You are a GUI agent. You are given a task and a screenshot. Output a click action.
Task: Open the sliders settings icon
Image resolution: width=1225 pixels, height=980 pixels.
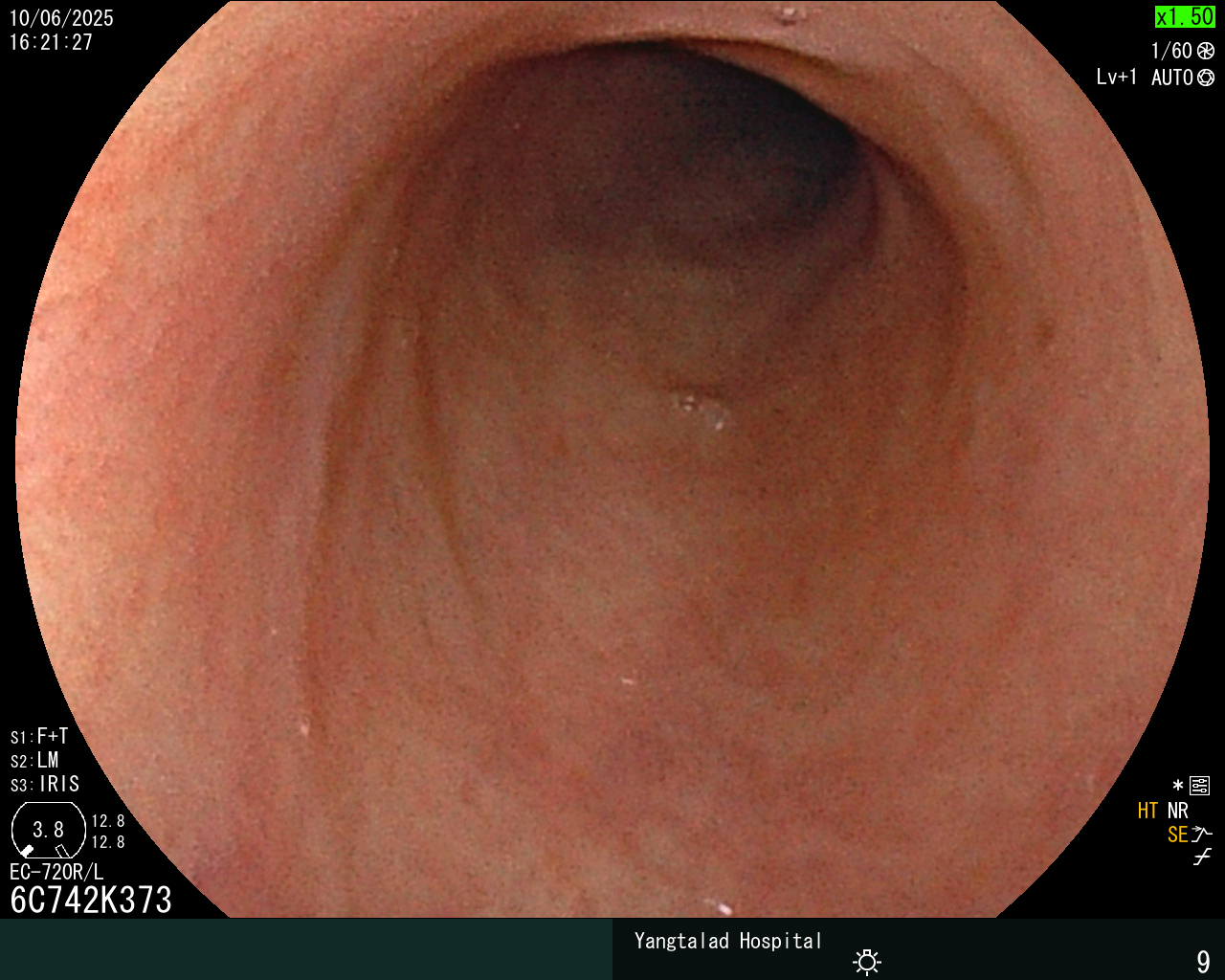pyautogui.click(x=1199, y=786)
